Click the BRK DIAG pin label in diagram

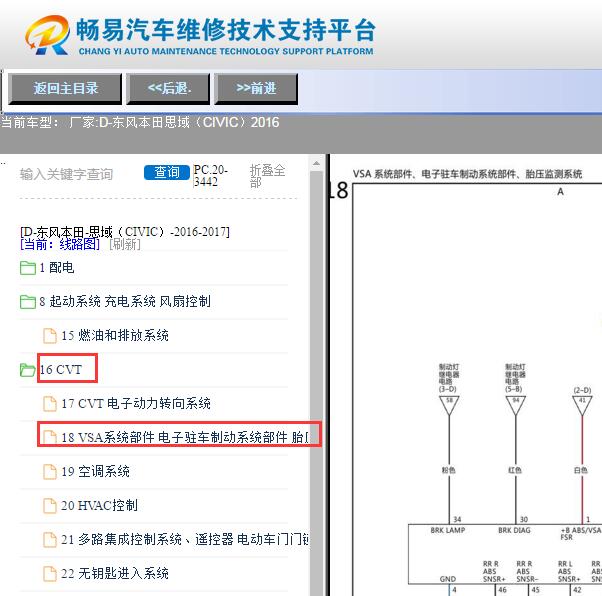click(x=514, y=530)
